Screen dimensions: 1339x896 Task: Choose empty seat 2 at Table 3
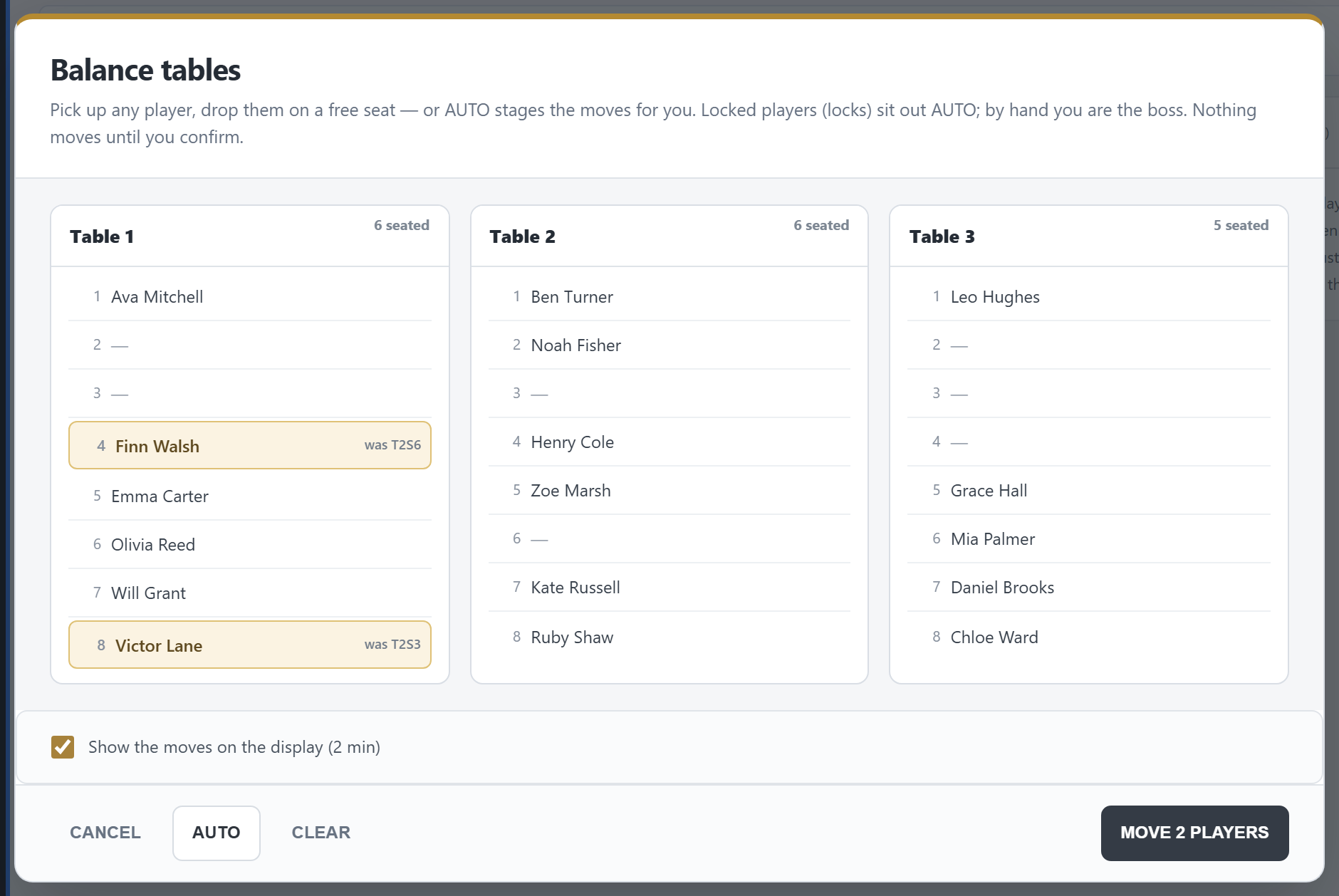point(1089,345)
